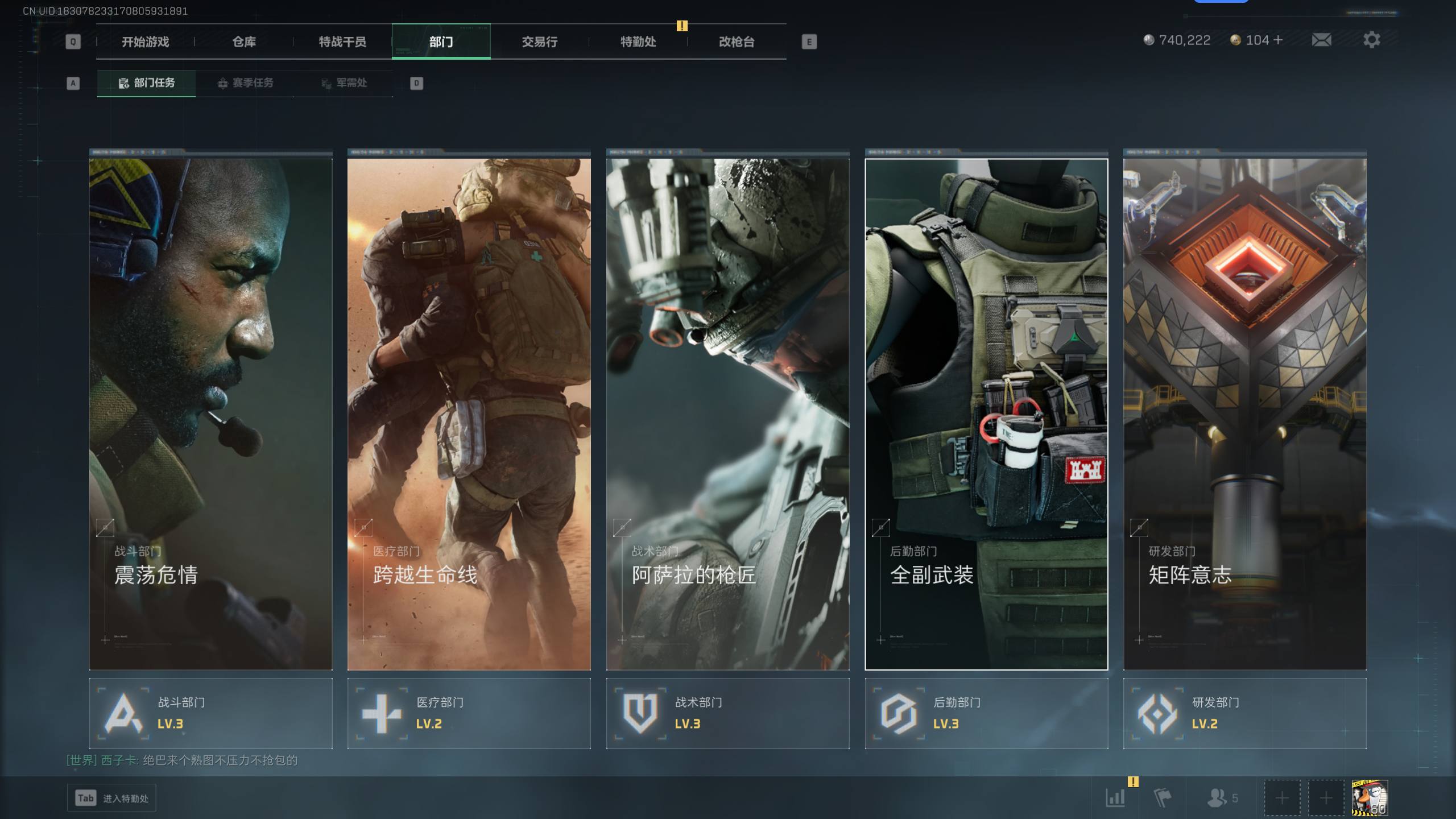Select the 军需处 sub-tab
The height and width of the screenshot is (819, 1456).
(344, 83)
